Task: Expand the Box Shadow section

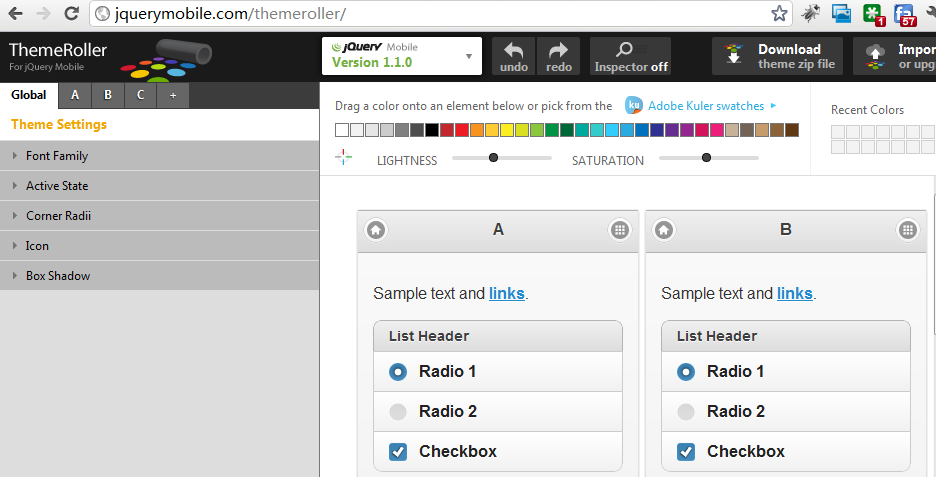Action: (x=159, y=275)
